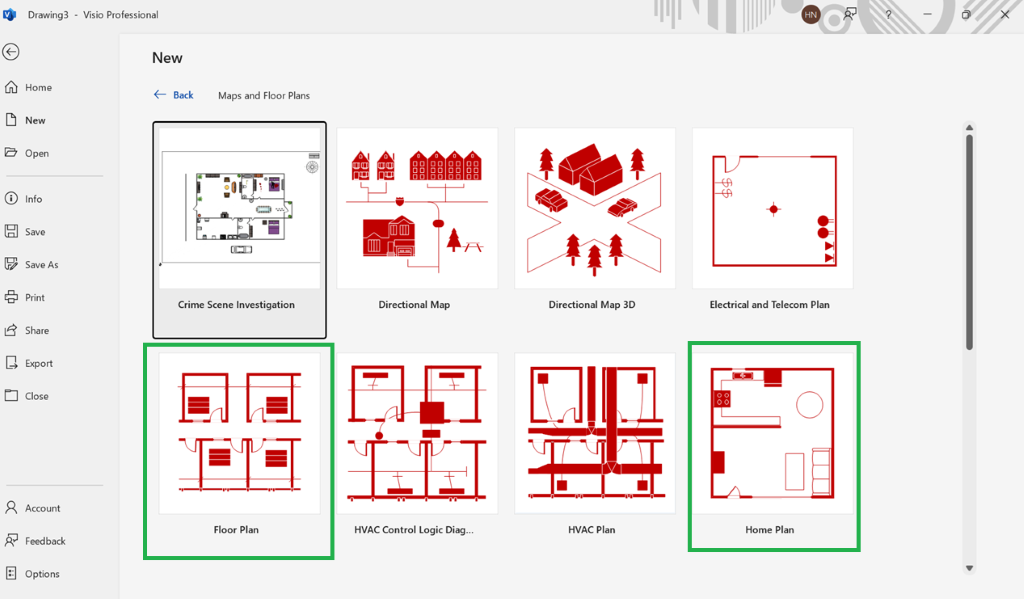Image resolution: width=1024 pixels, height=599 pixels.
Task: Click the Electrical and Telecom Plan label
Action: (x=769, y=305)
